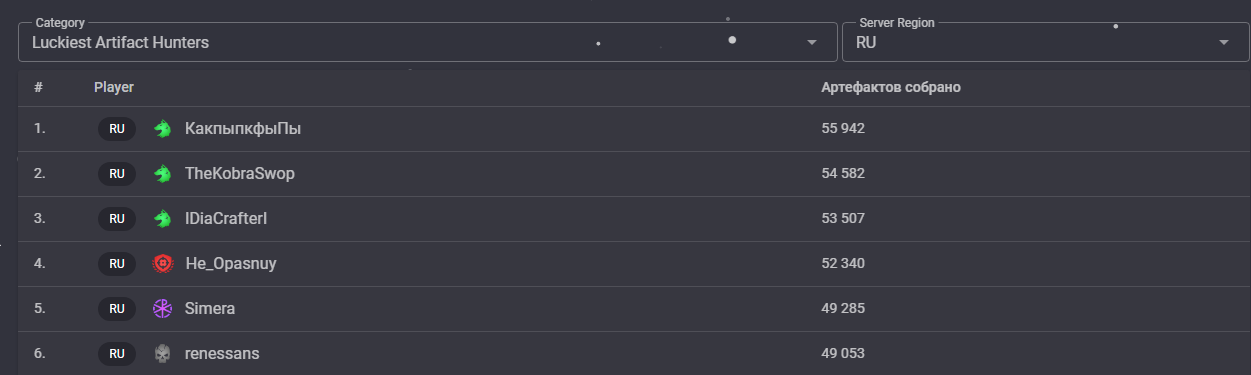The height and width of the screenshot is (375, 1251).
Task: Click the red faction emblem next to He_Opasnuy
Action: [x=162, y=264]
